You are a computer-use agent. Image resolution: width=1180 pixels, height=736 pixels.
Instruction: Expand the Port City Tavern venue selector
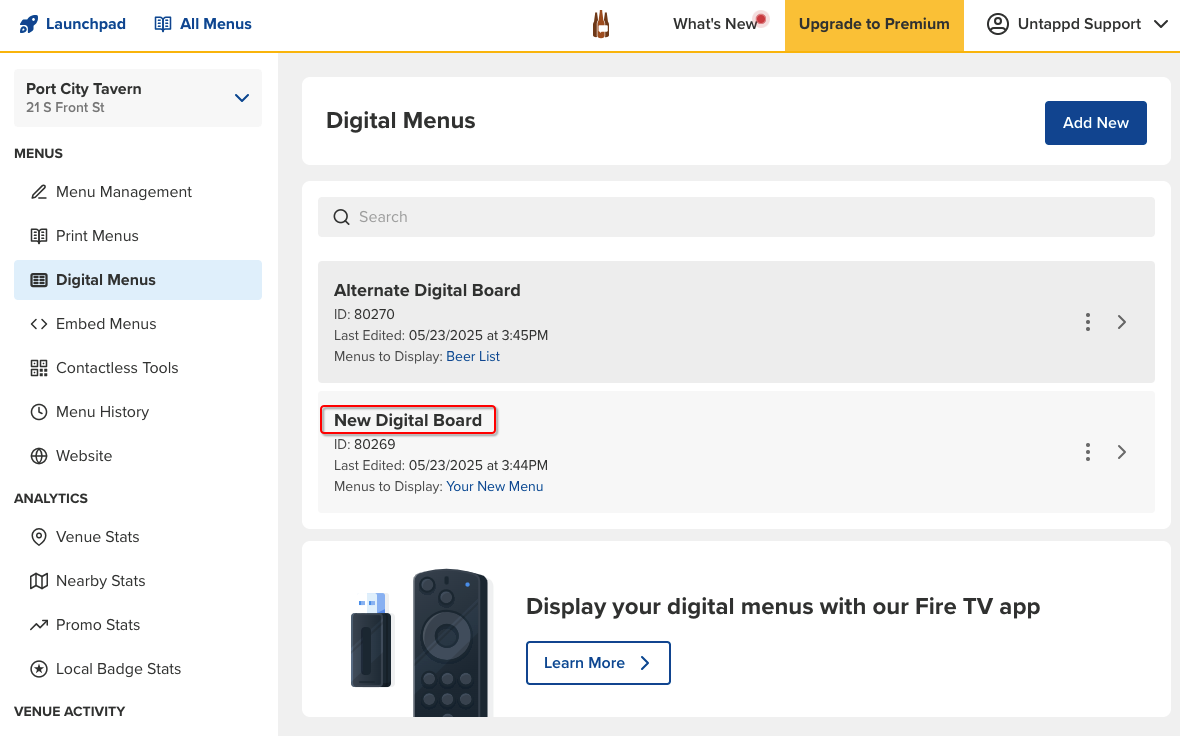click(x=242, y=98)
